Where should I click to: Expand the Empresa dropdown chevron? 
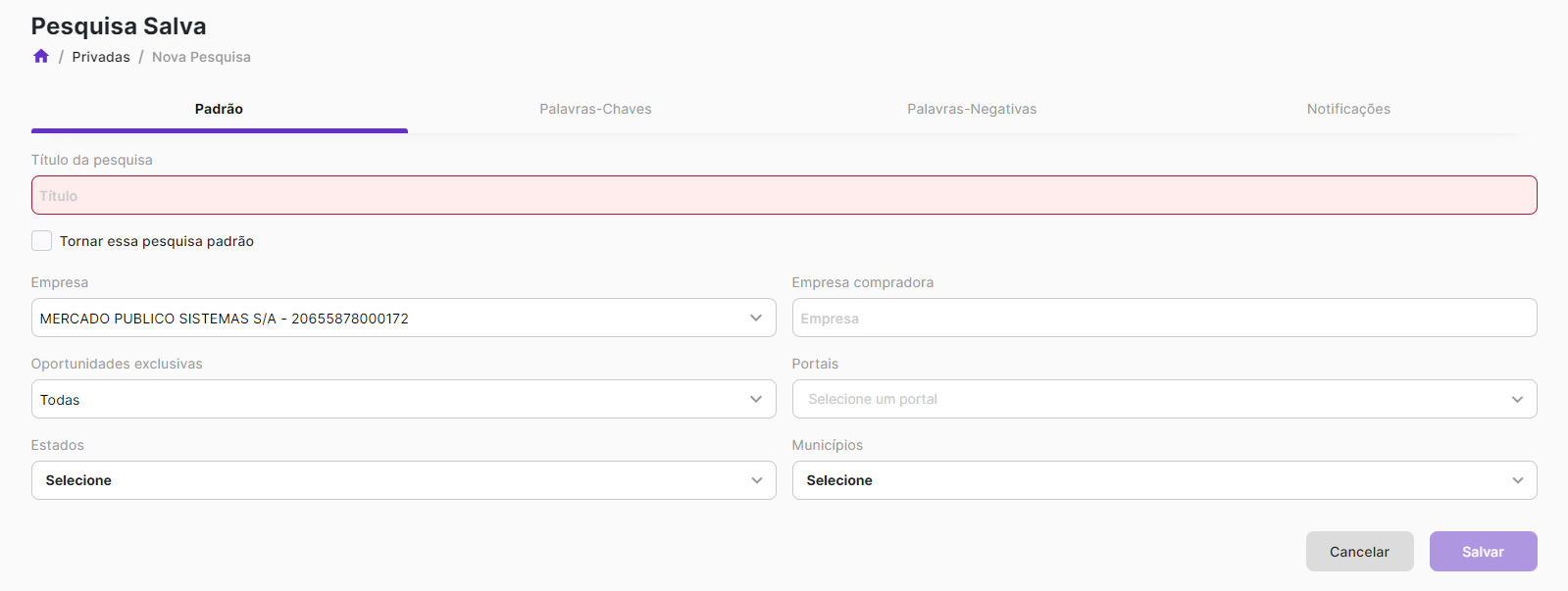click(756, 318)
